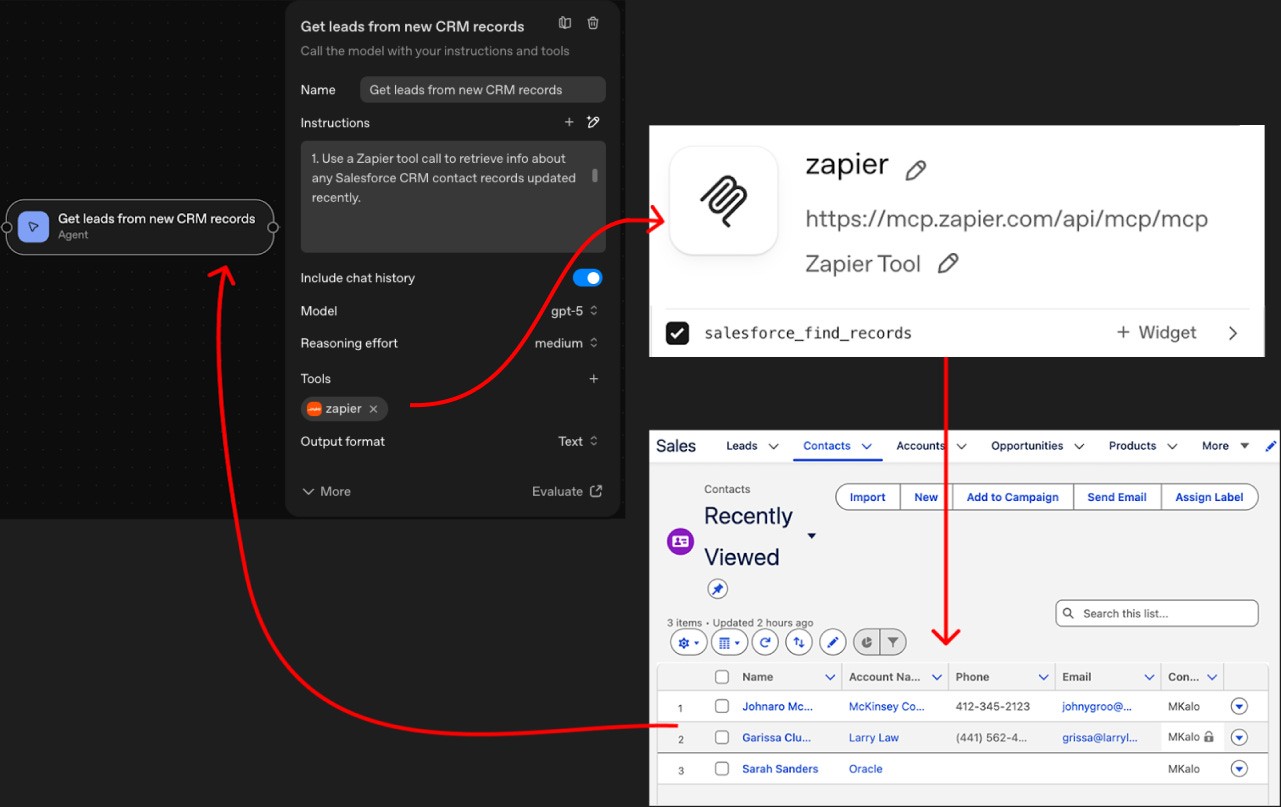Toggle Include chat history switch
This screenshot has height=807, width=1281.
click(588, 278)
